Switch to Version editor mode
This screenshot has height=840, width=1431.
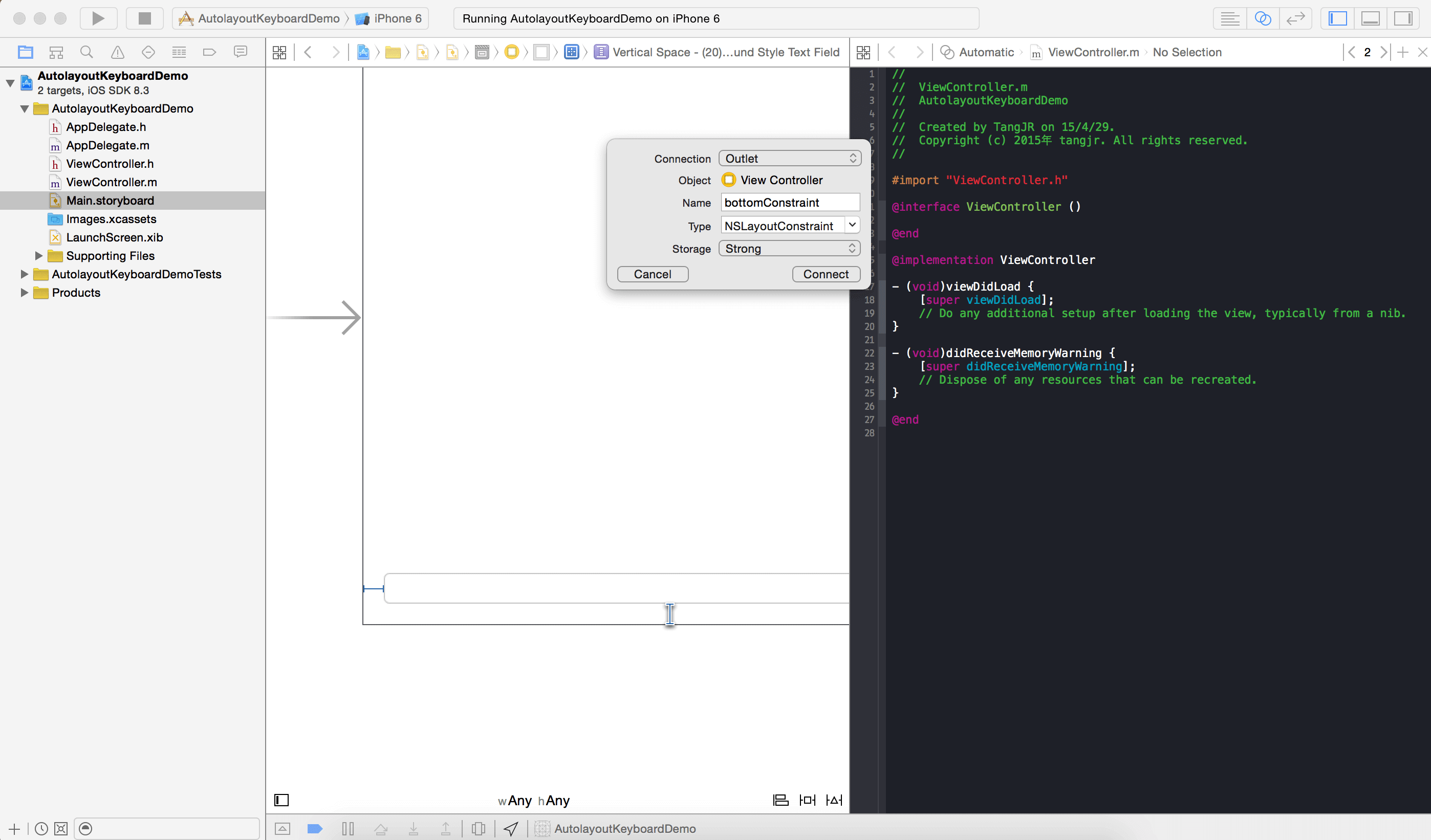(1295, 19)
